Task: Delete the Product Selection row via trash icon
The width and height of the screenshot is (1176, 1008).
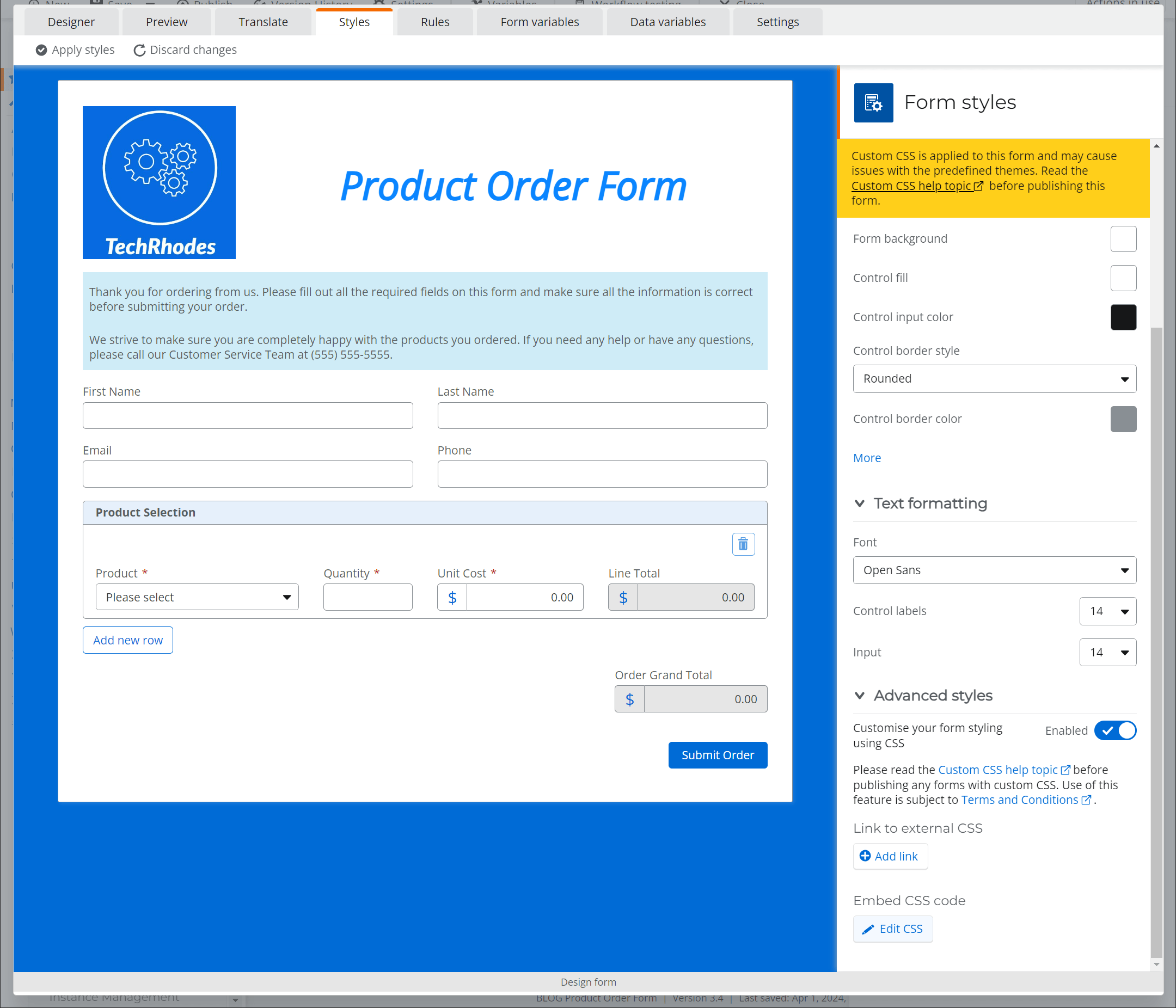Action: click(744, 544)
